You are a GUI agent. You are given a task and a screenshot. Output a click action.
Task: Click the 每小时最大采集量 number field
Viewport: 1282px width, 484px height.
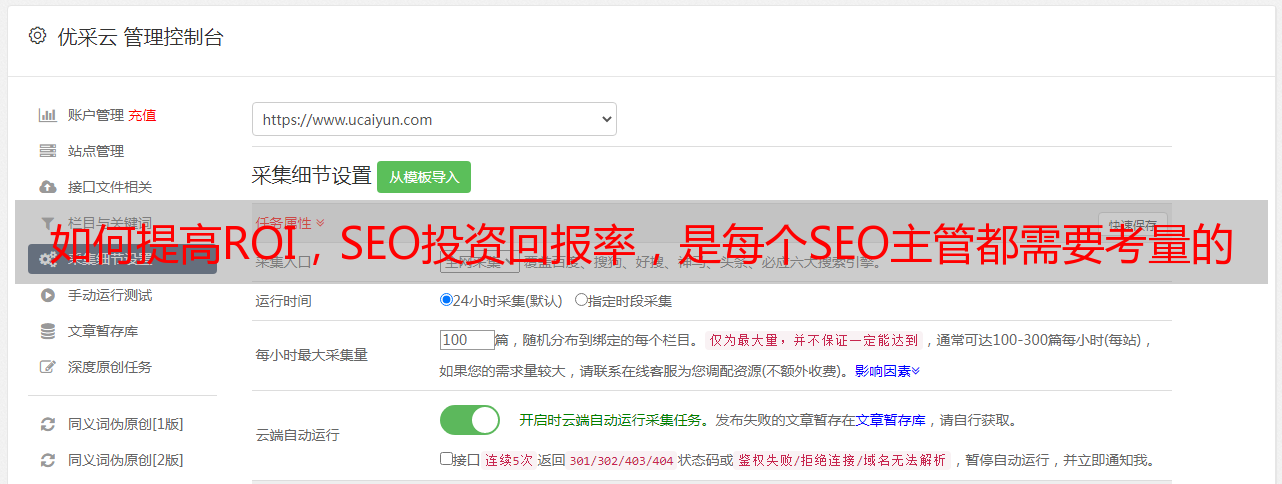(x=467, y=340)
